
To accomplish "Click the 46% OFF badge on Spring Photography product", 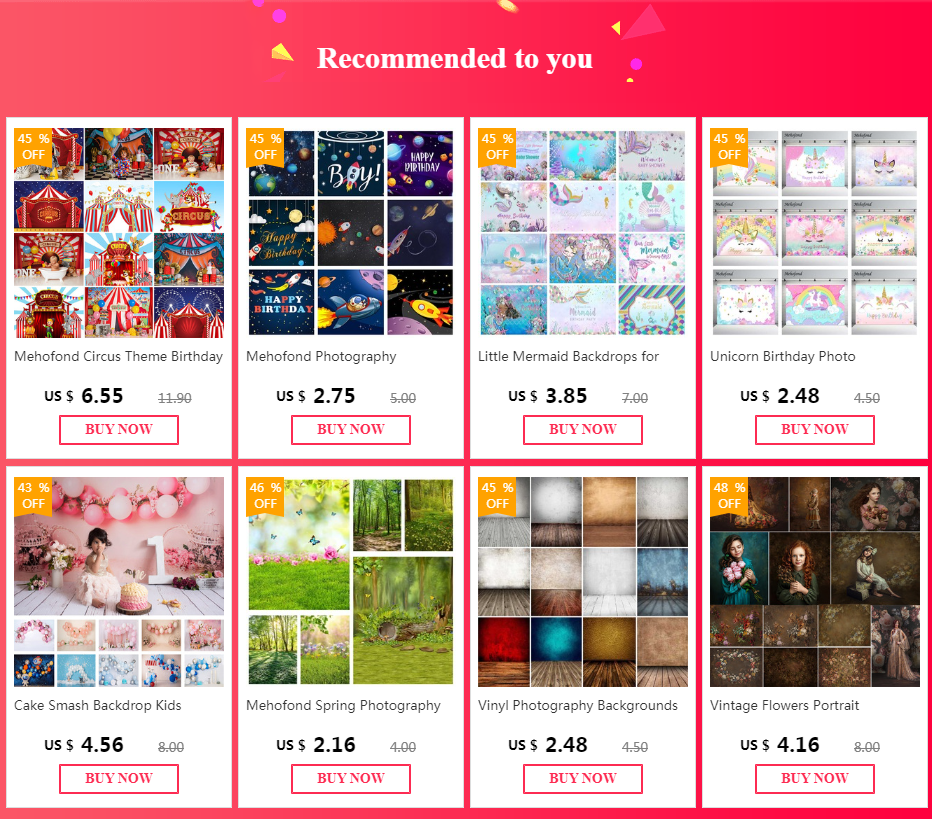I will coord(265,496).
